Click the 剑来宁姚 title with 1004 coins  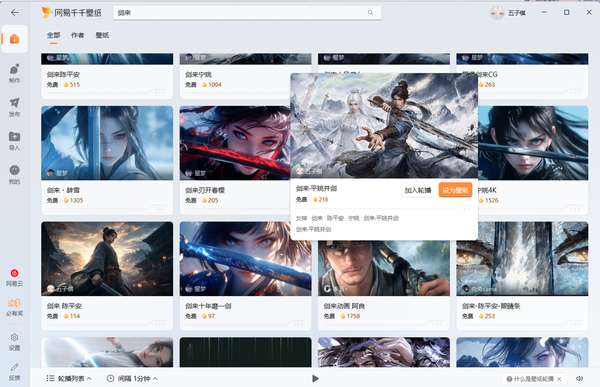198,74
